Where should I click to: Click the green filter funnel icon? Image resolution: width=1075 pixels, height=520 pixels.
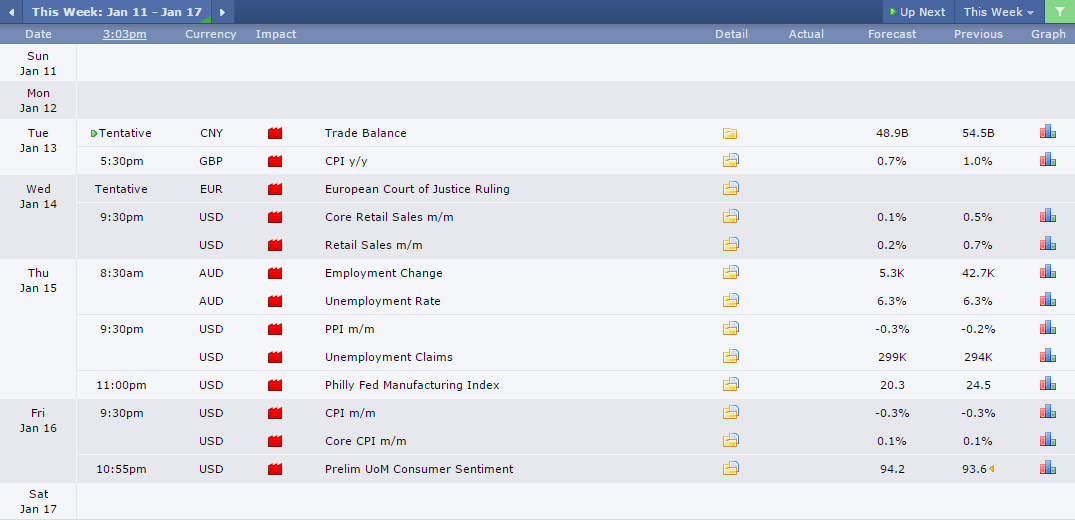(x=1059, y=12)
